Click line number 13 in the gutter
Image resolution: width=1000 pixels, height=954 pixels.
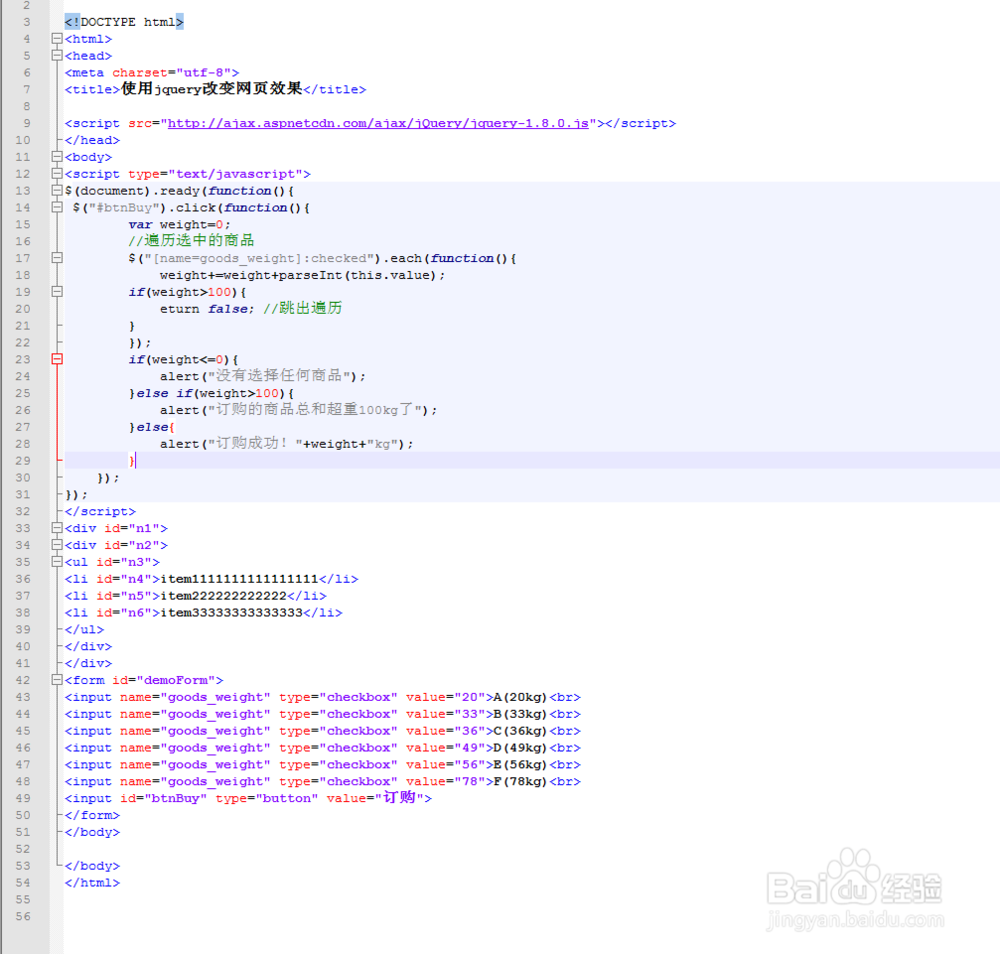[x=23, y=191]
